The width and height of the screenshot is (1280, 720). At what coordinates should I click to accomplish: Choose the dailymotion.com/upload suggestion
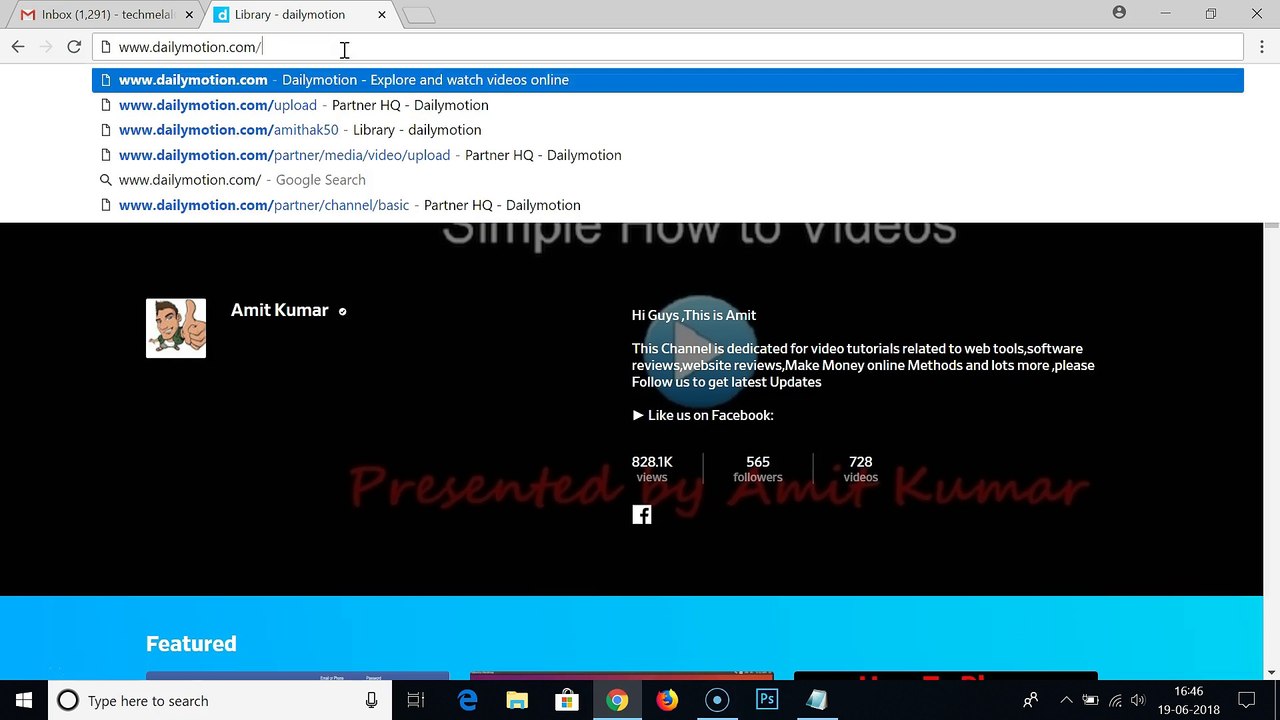pos(668,105)
